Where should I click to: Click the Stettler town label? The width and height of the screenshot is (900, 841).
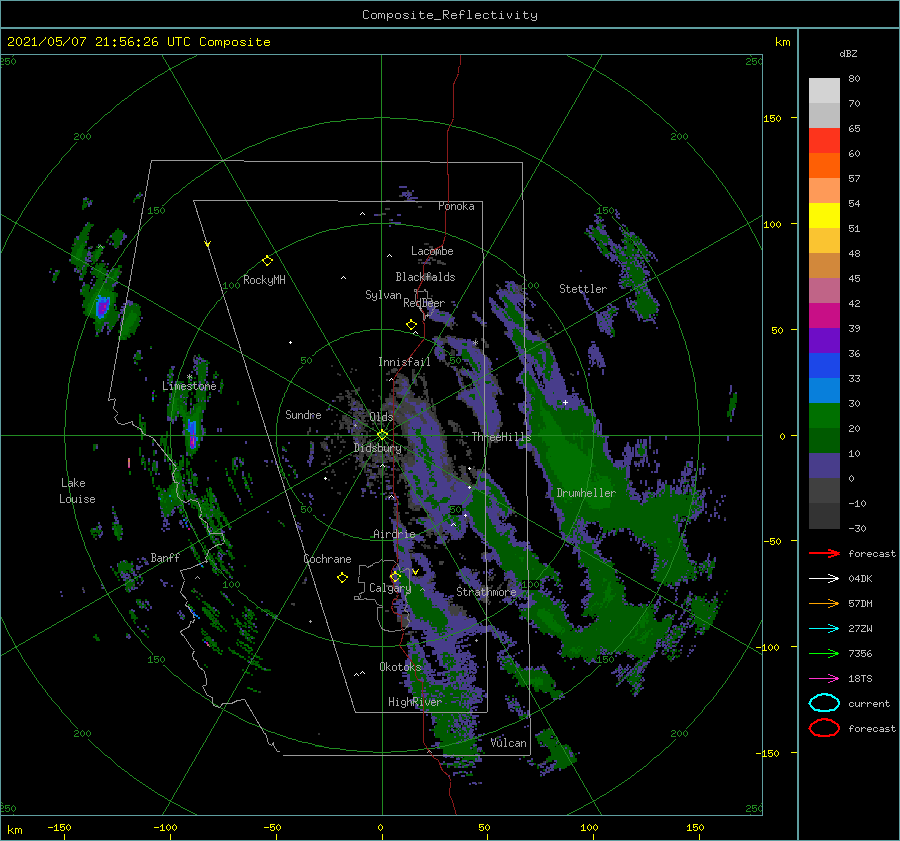tap(583, 289)
